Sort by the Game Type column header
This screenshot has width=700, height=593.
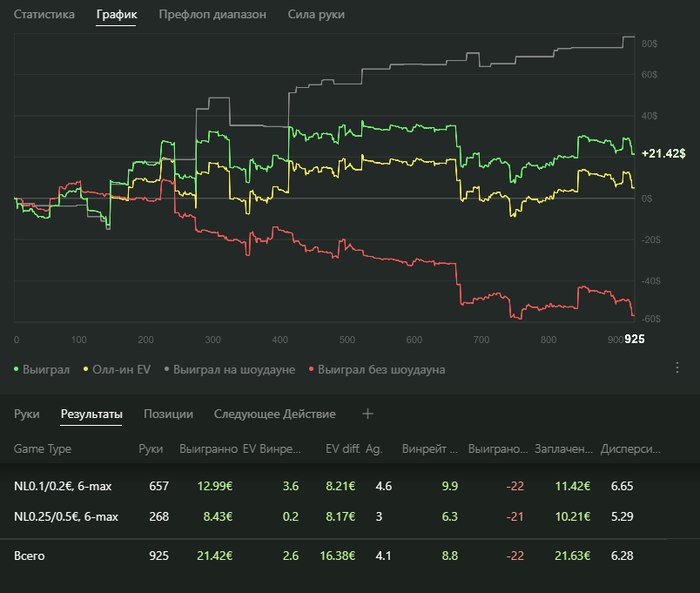pyautogui.click(x=42, y=449)
